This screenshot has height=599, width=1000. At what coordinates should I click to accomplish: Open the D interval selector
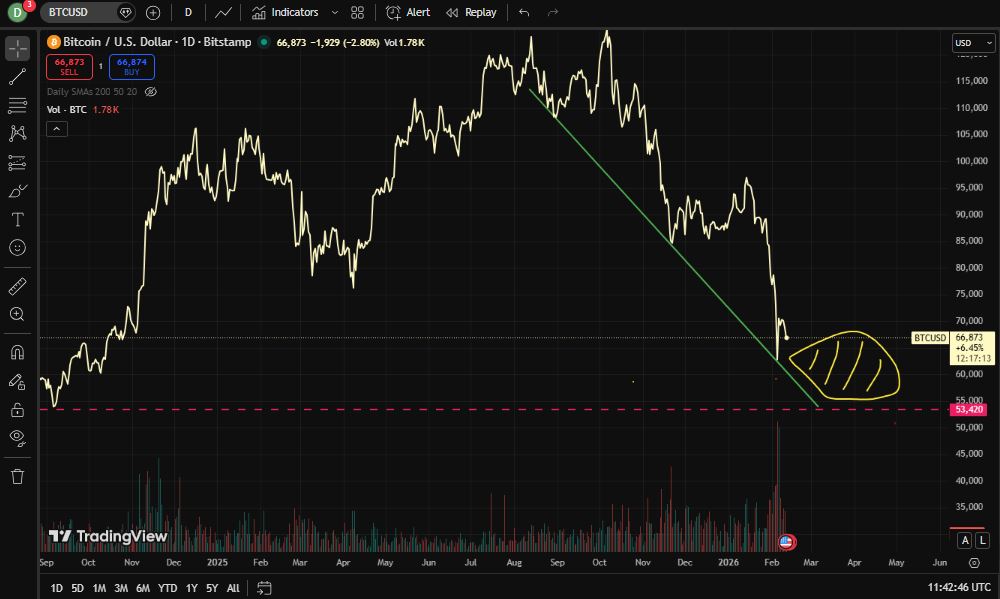tap(188, 12)
